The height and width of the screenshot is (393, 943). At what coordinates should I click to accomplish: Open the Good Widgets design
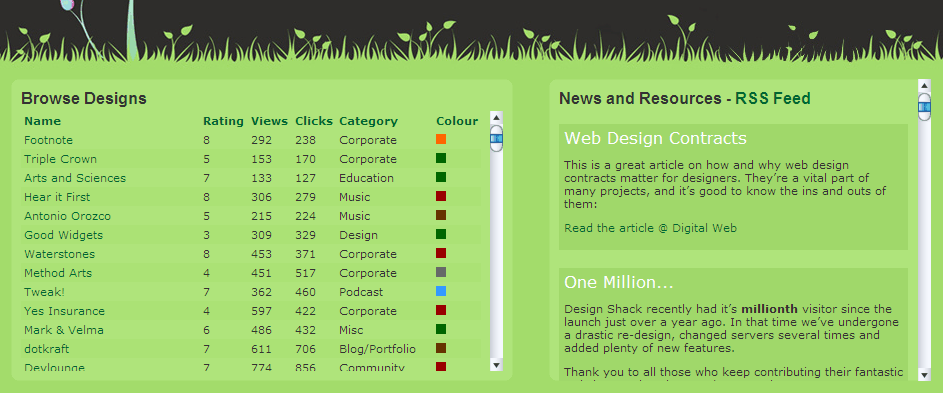tap(63, 235)
